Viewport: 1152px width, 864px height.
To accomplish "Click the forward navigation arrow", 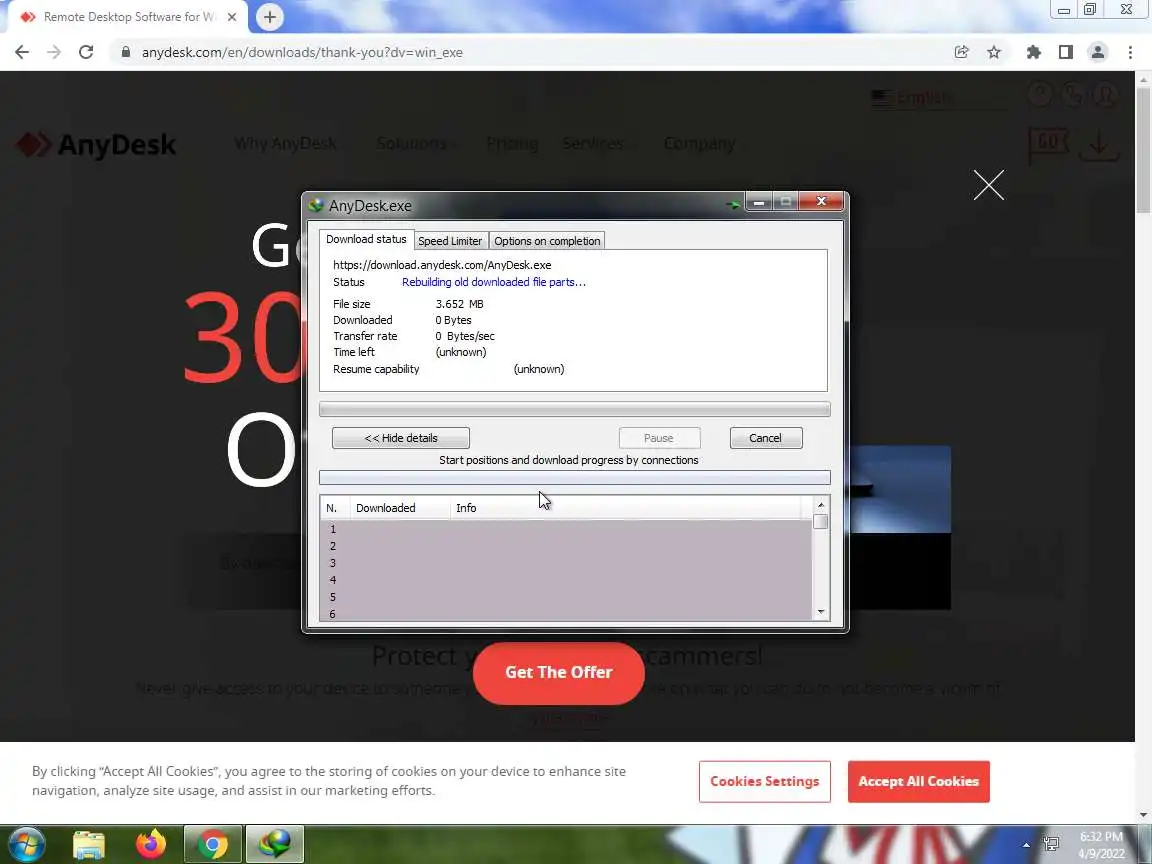I will [x=54, y=52].
